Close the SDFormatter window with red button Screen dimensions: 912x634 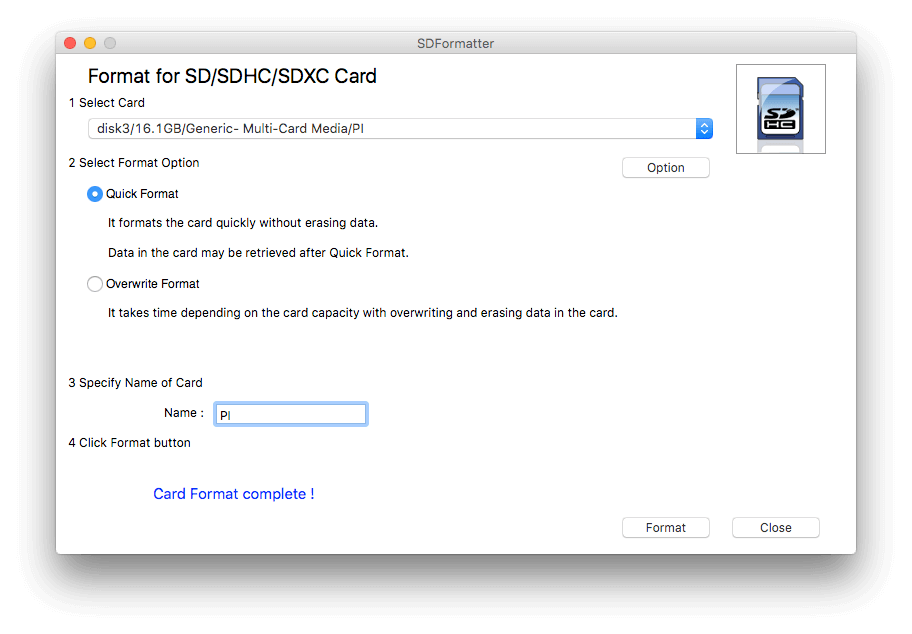coord(70,43)
